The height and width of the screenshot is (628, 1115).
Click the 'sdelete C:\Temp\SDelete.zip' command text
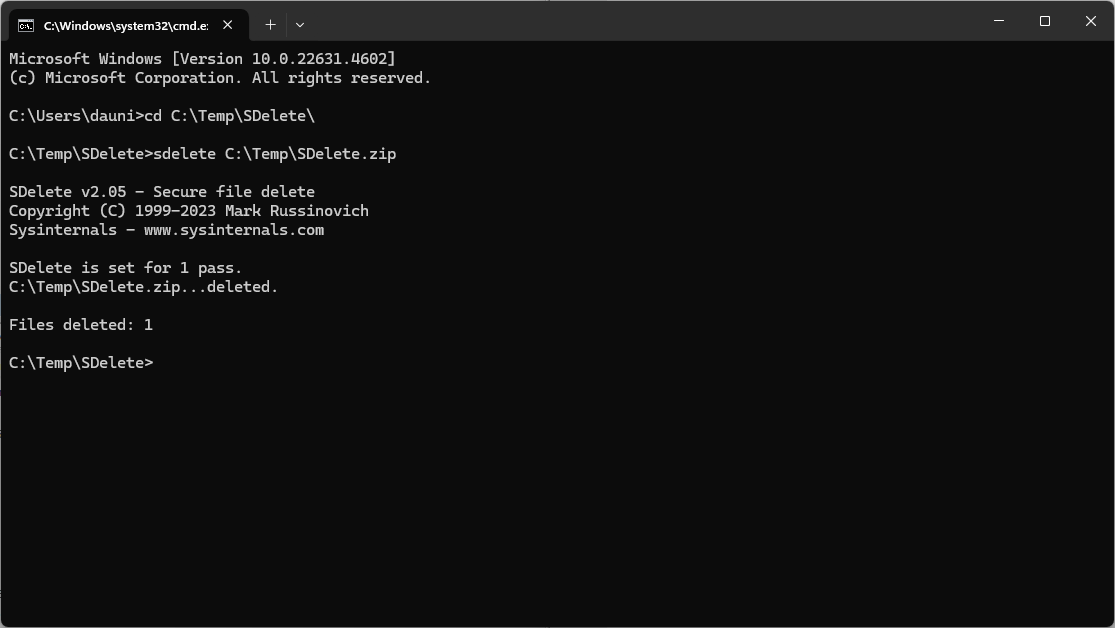pyautogui.click(x=274, y=154)
